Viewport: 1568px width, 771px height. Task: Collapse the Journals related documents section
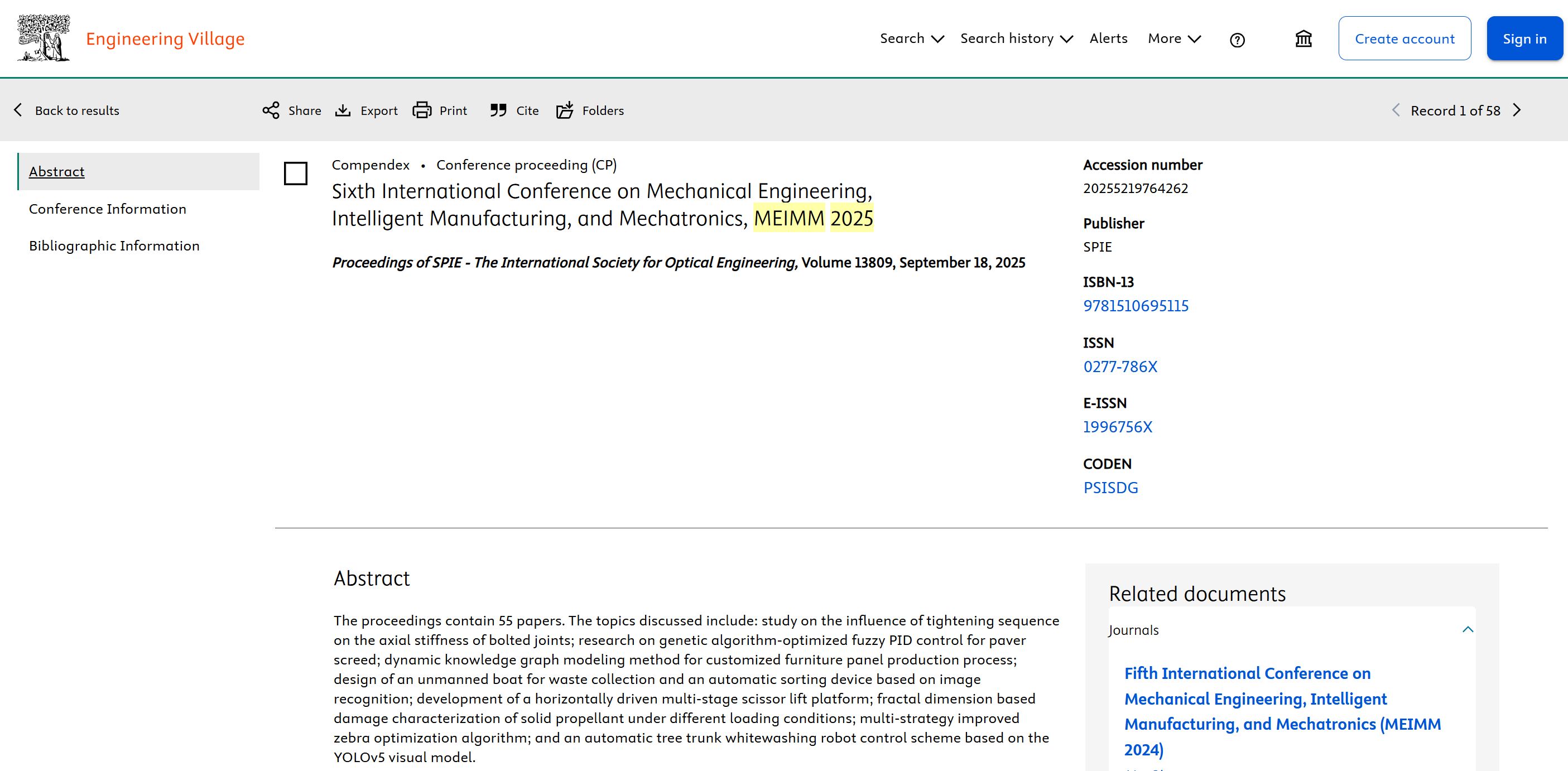(1468, 629)
